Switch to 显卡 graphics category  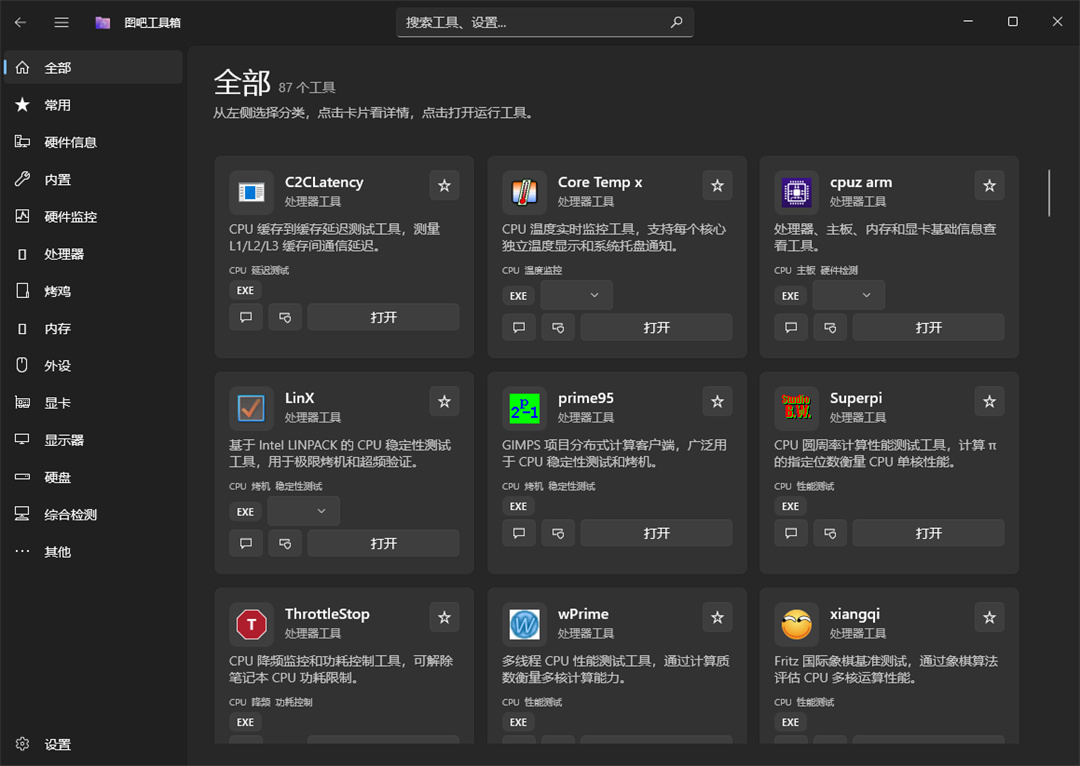coord(93,402)
